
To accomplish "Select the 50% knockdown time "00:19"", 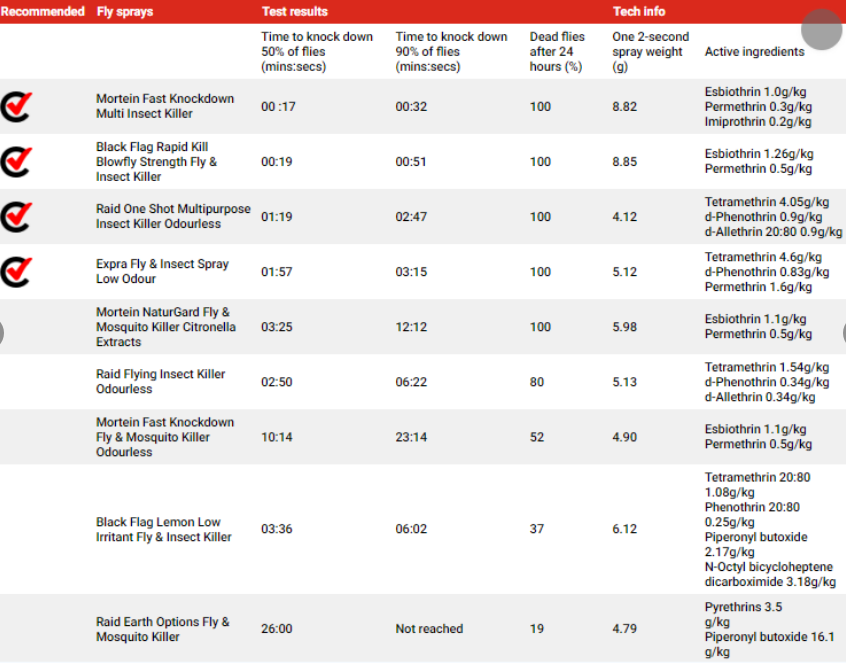I will coord(277,161).
